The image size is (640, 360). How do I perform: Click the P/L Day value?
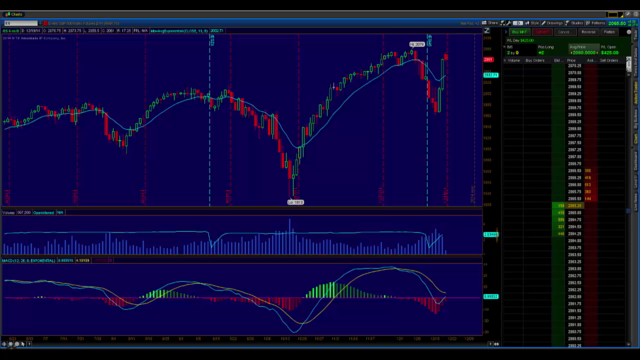click(527, 40)
